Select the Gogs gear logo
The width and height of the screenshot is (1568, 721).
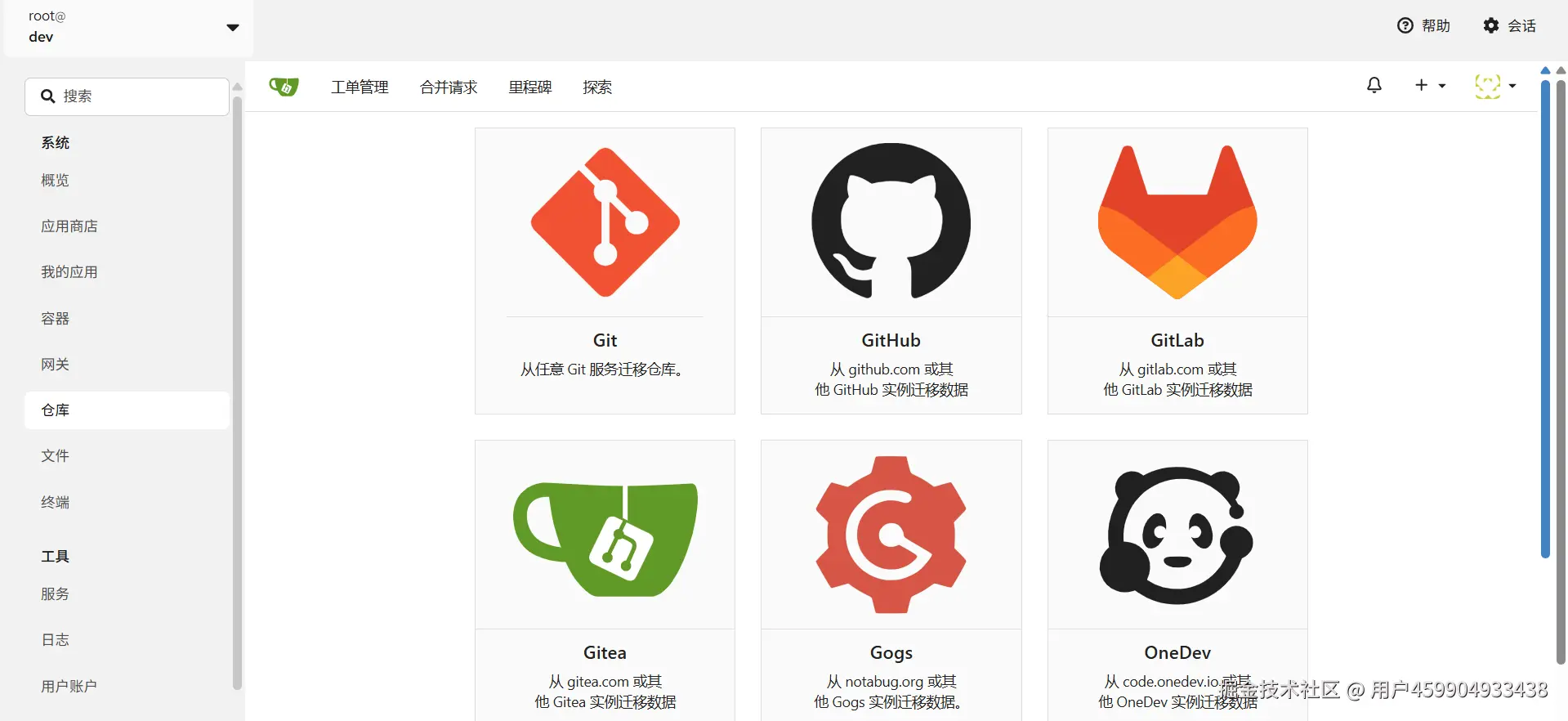pyautogui.click(x=891, y=535)
